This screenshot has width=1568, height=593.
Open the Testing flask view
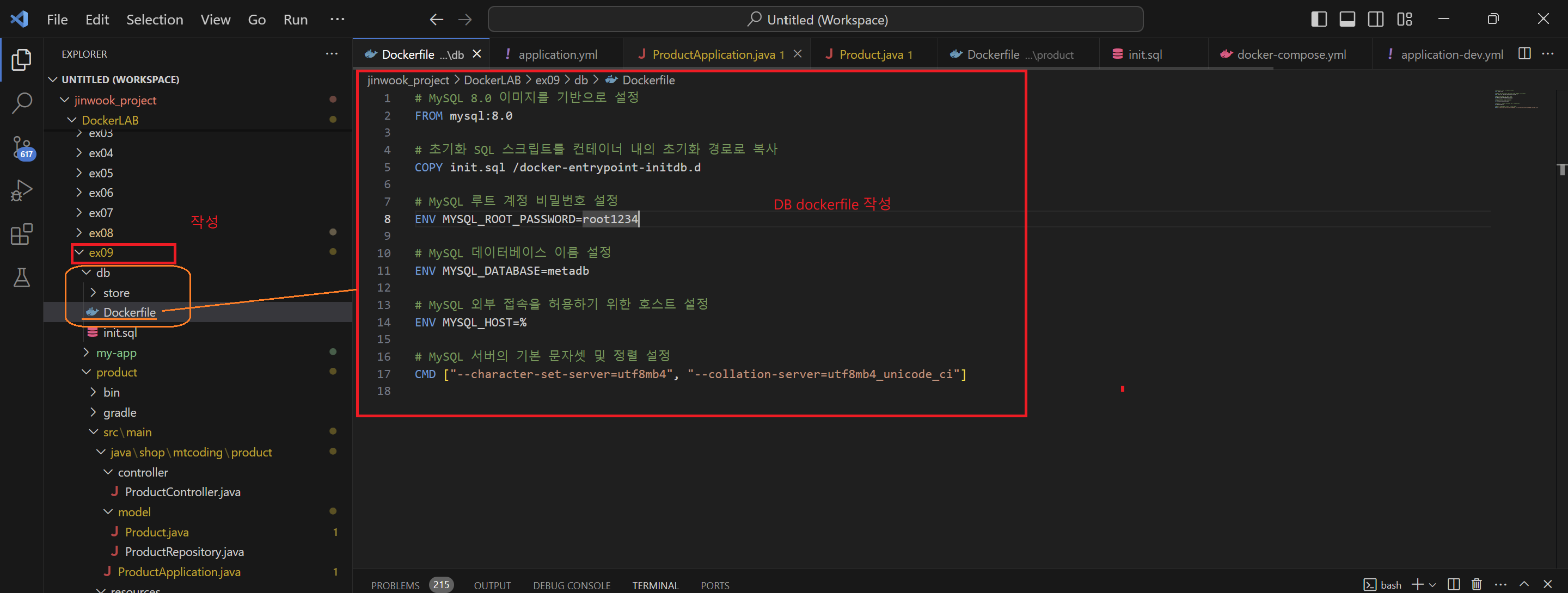22,278
